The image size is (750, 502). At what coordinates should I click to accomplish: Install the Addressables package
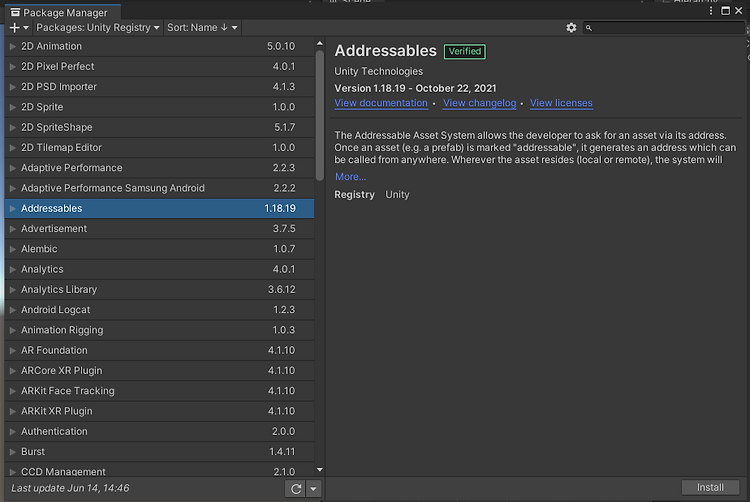710,487
